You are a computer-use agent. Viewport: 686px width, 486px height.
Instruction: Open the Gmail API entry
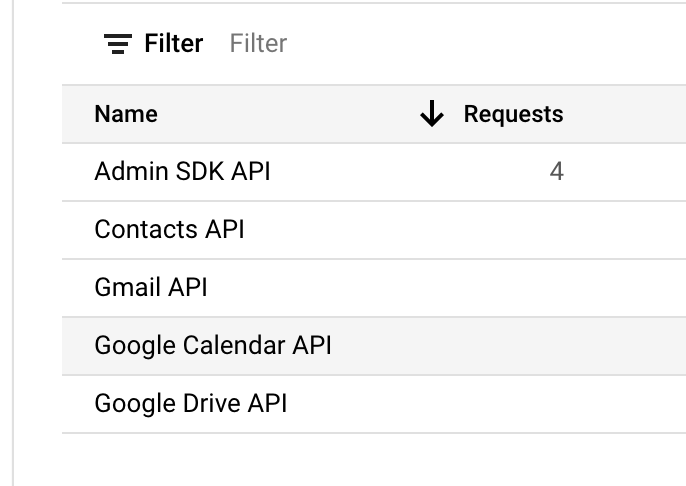(150, 287)
